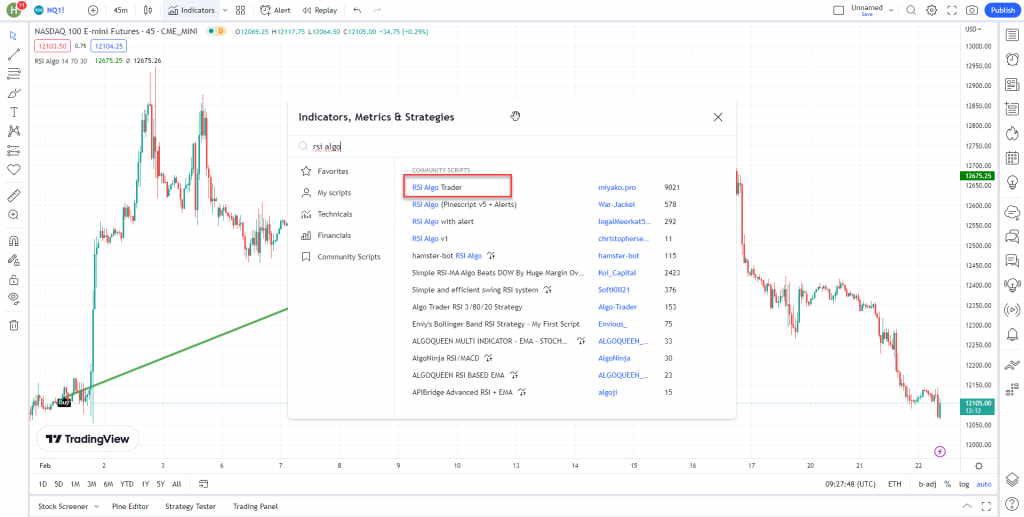The width and height of the screenshot is (1024, 517).
Task: Open chart settings gear icon
Action: pos(932,10)
